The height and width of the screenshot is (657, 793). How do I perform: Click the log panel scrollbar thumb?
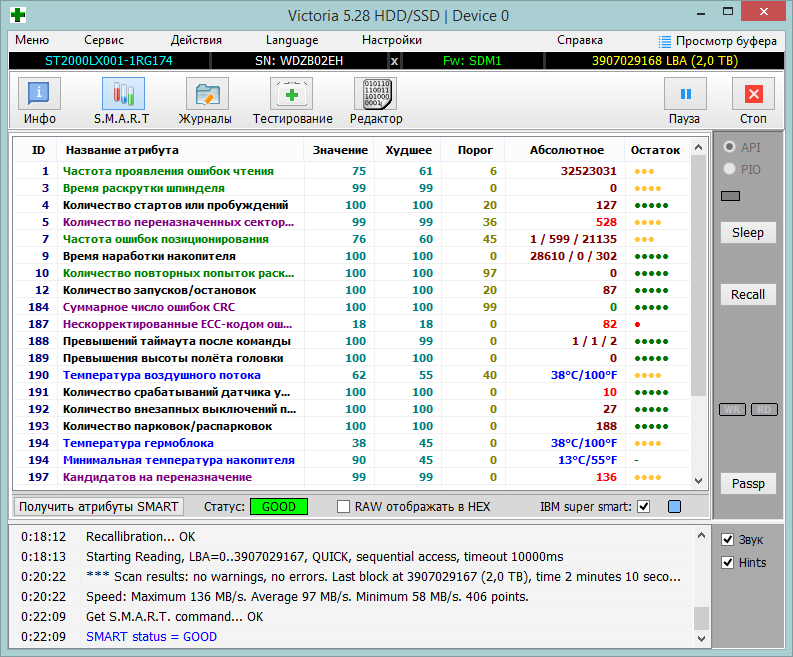(x=701, y=618)
